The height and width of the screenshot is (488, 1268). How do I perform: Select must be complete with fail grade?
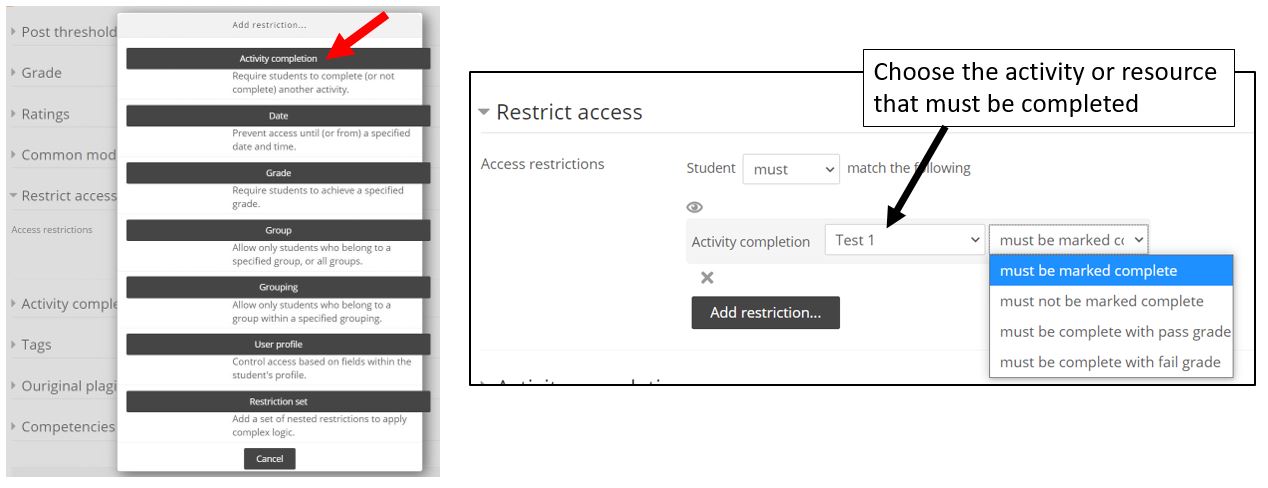[1111, 362]
